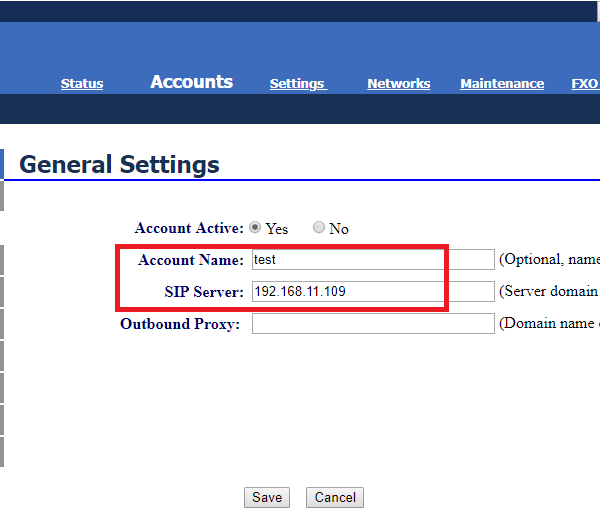Go to the Settings tab
The width and height of the screenshot is (600, 516).
pos(297,84)
